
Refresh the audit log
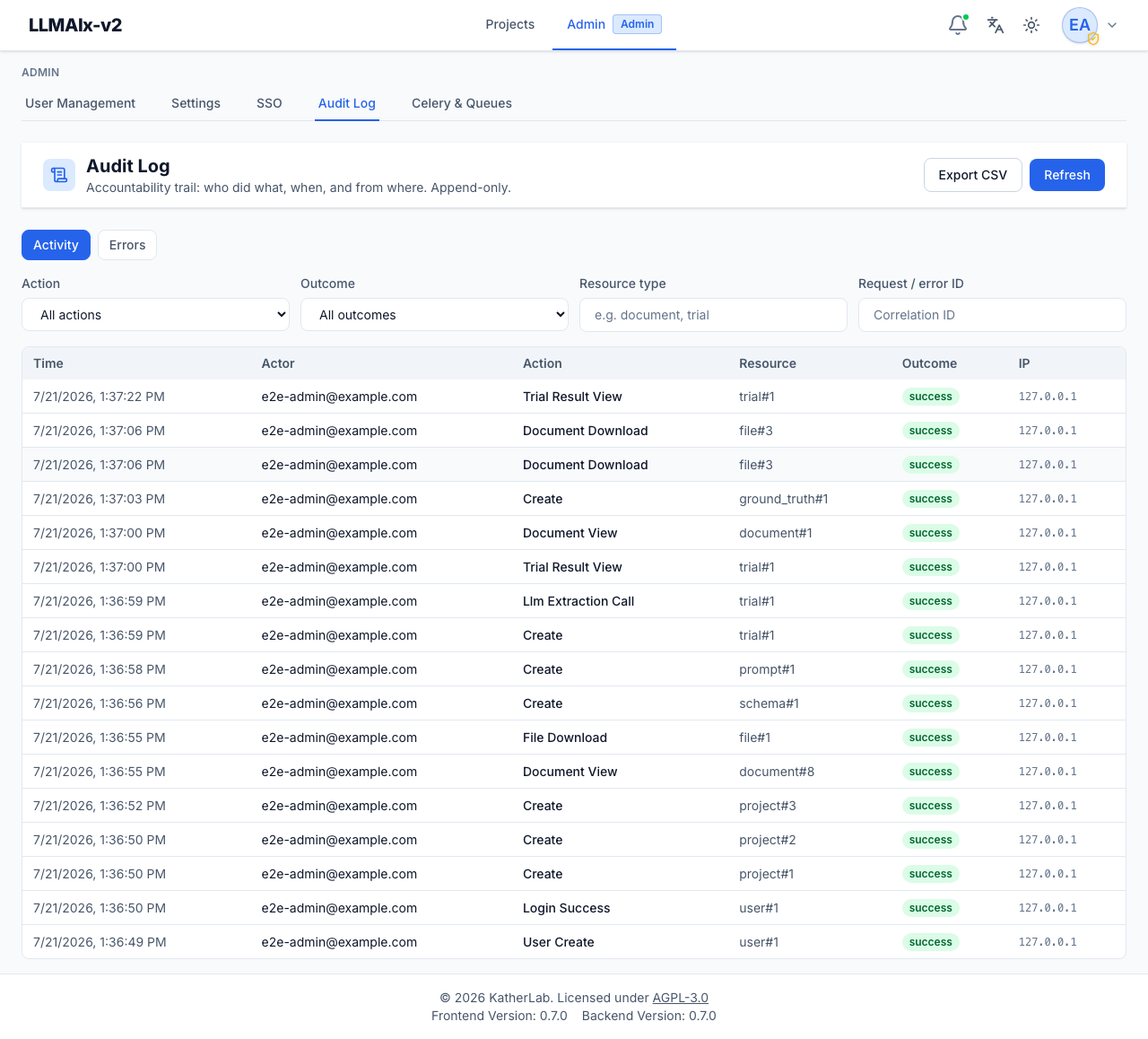click(x=1066, y=175)
